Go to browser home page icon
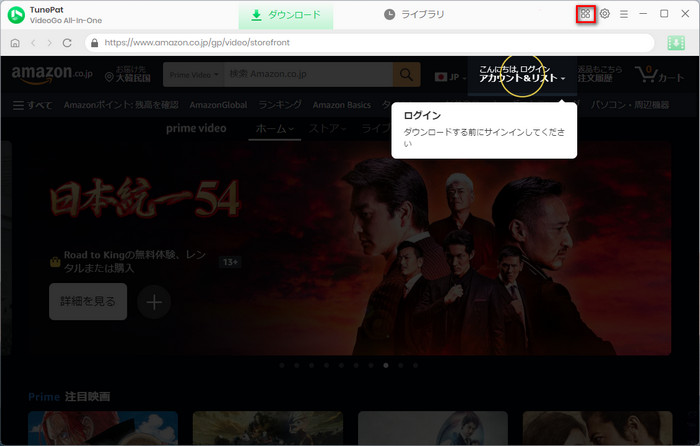 coord(15,43)
